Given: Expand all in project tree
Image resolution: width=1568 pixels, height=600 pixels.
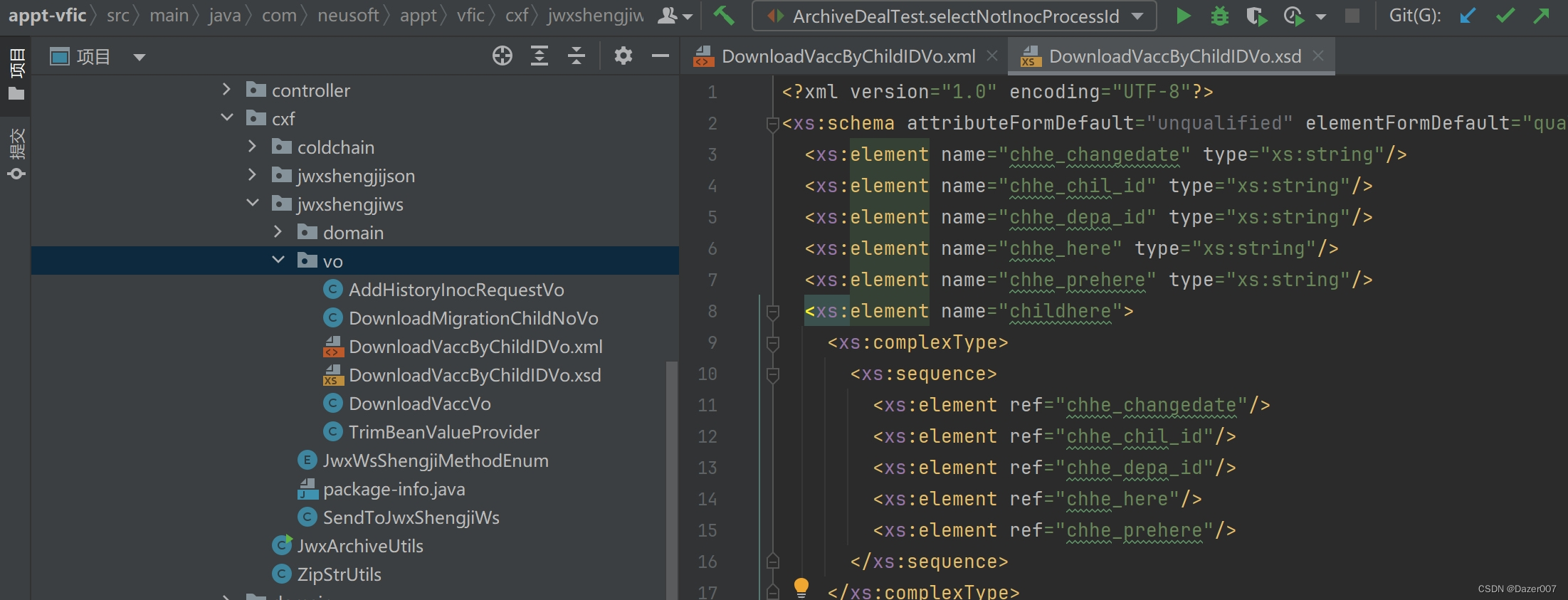Looking at the screenshot, I should [x=540, y=56].
